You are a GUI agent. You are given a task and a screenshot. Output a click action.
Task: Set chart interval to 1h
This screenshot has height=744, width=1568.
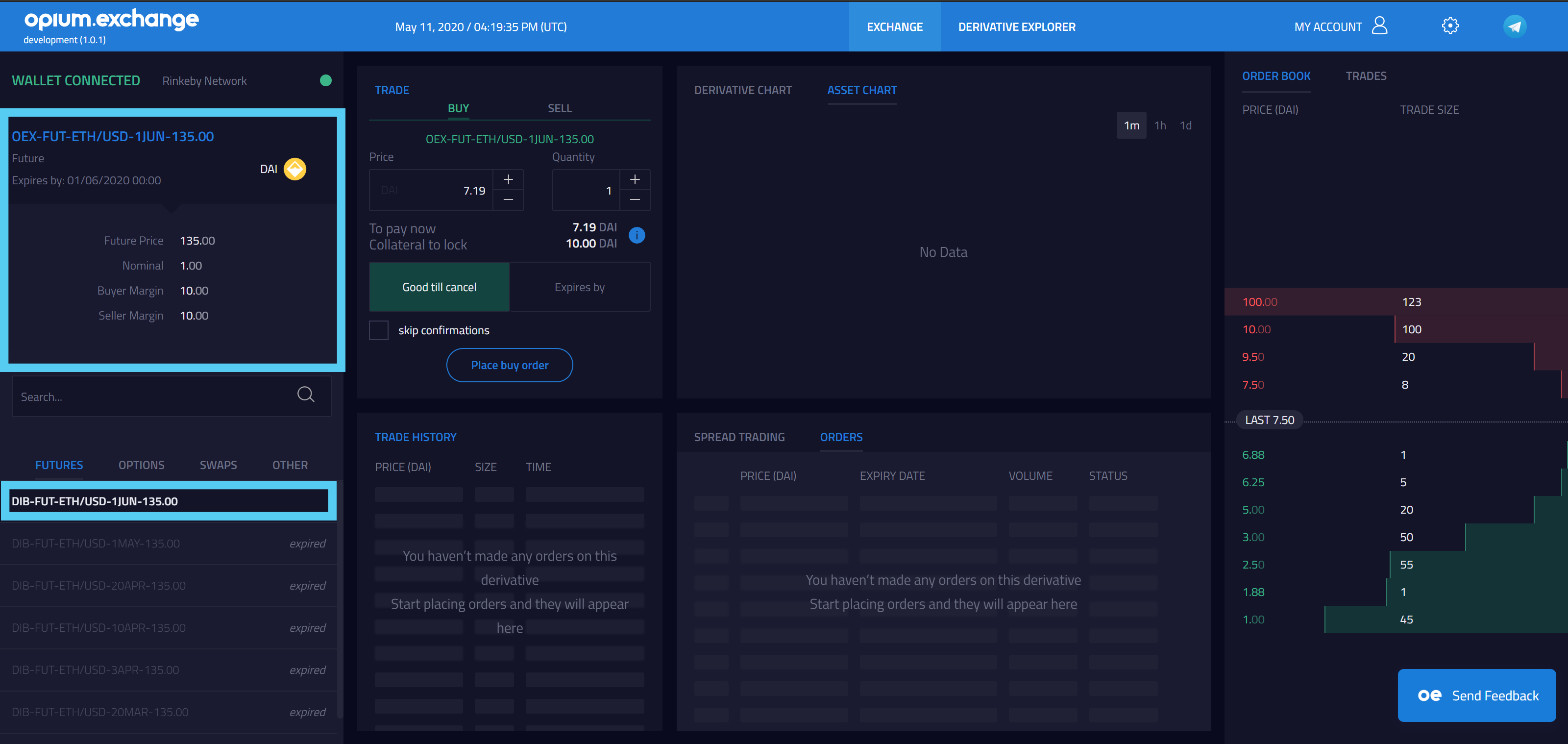point(1160,125)
